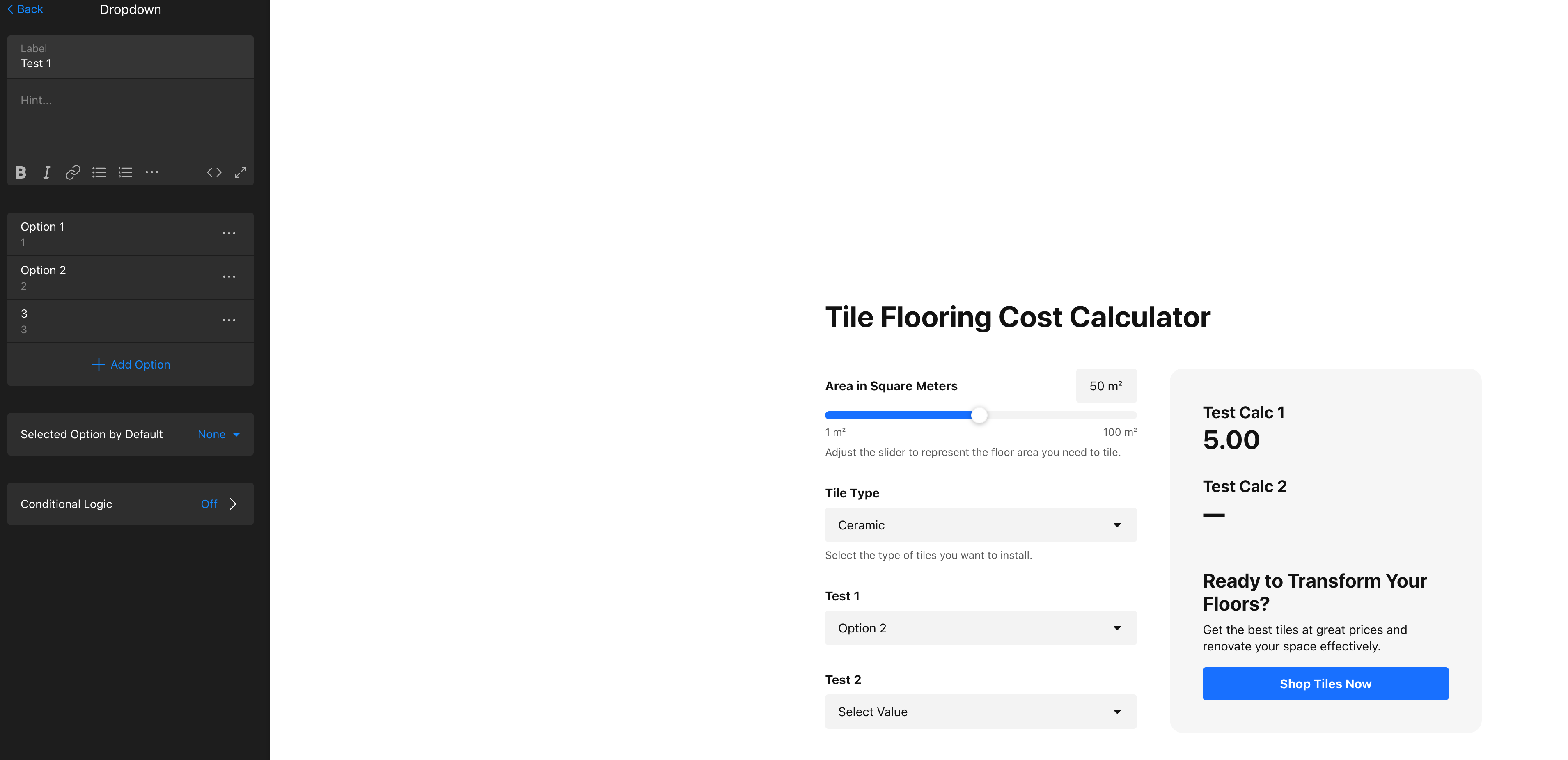The height and width of the screenshot is (760, 1568).
Task: Toggle bold formatting in the hint editor
Action: pyautogui.click(x=21, y=173)
